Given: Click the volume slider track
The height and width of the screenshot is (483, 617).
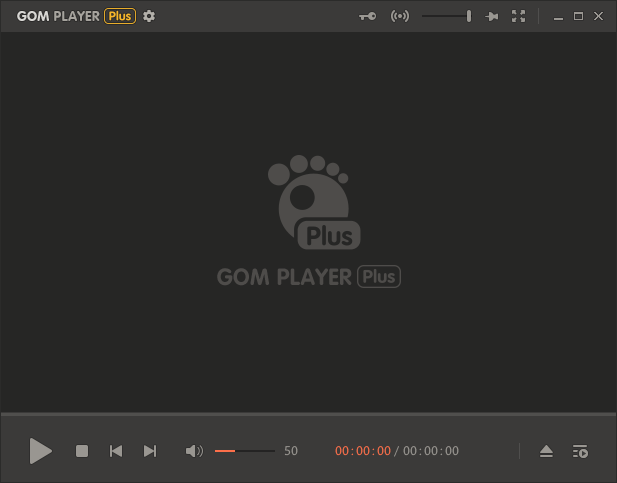Looking at the screenshot, I should click(244, 451).
